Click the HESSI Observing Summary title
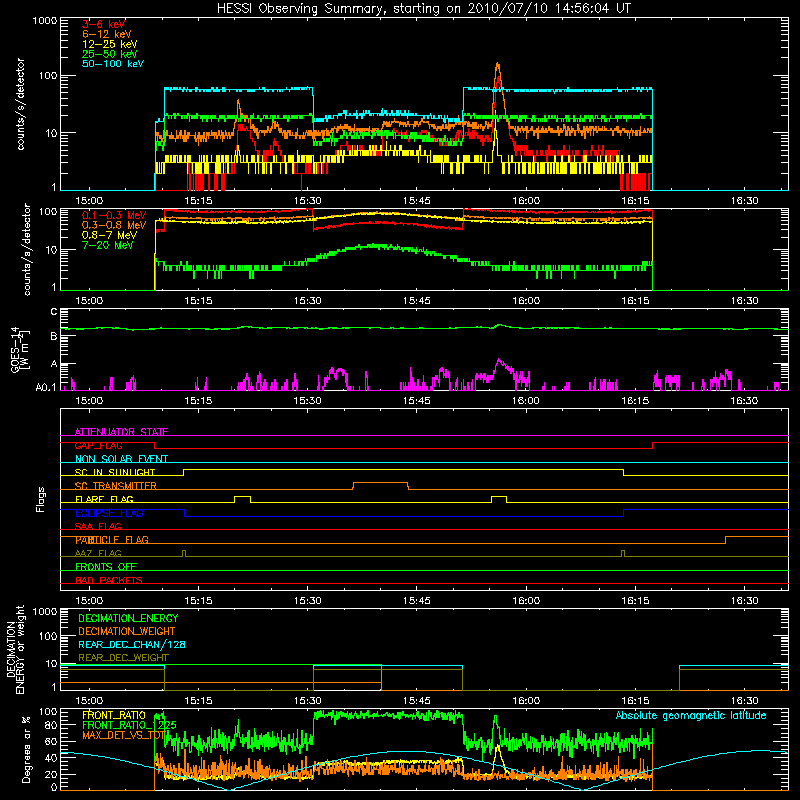Screen dimensions: 800x800 [424, 9]
